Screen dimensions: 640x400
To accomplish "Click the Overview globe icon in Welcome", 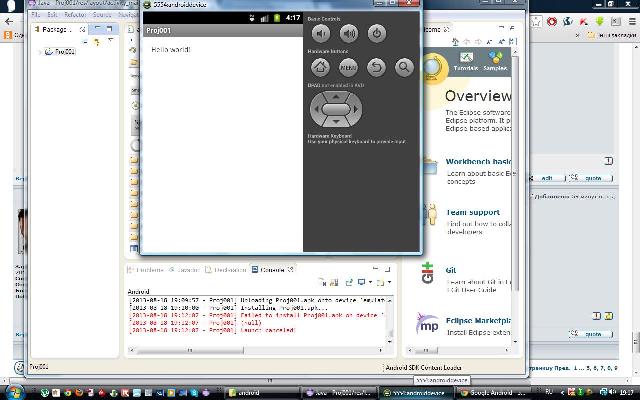I will tap(433, 68).
